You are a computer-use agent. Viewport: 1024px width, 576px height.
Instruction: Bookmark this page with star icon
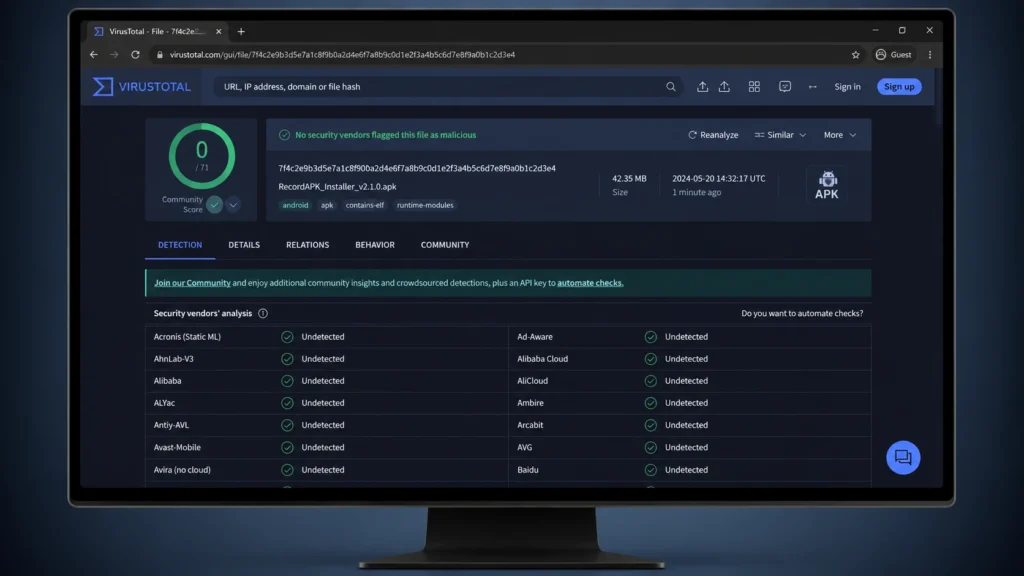(x=856, y=55)
